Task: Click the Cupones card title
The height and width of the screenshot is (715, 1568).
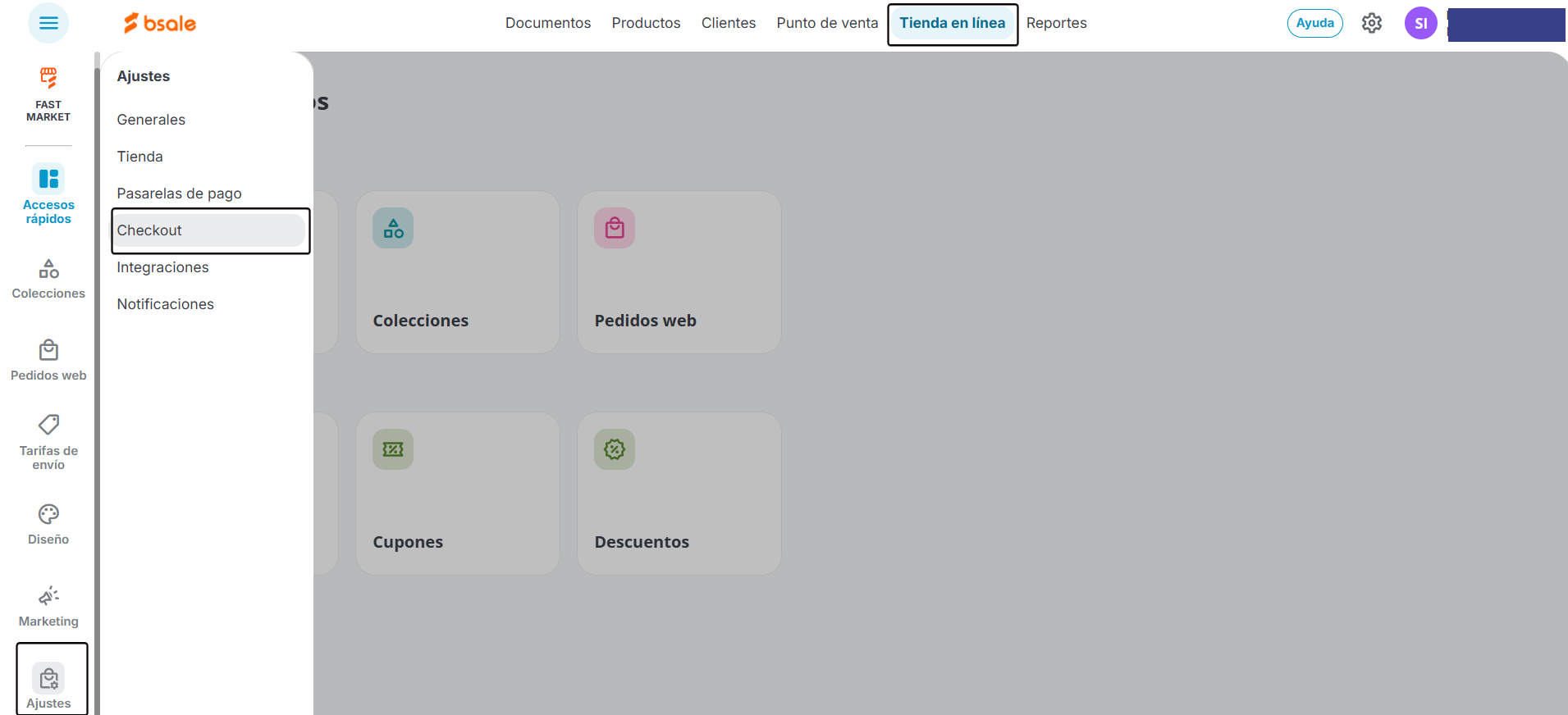Action: coord(408,542)
